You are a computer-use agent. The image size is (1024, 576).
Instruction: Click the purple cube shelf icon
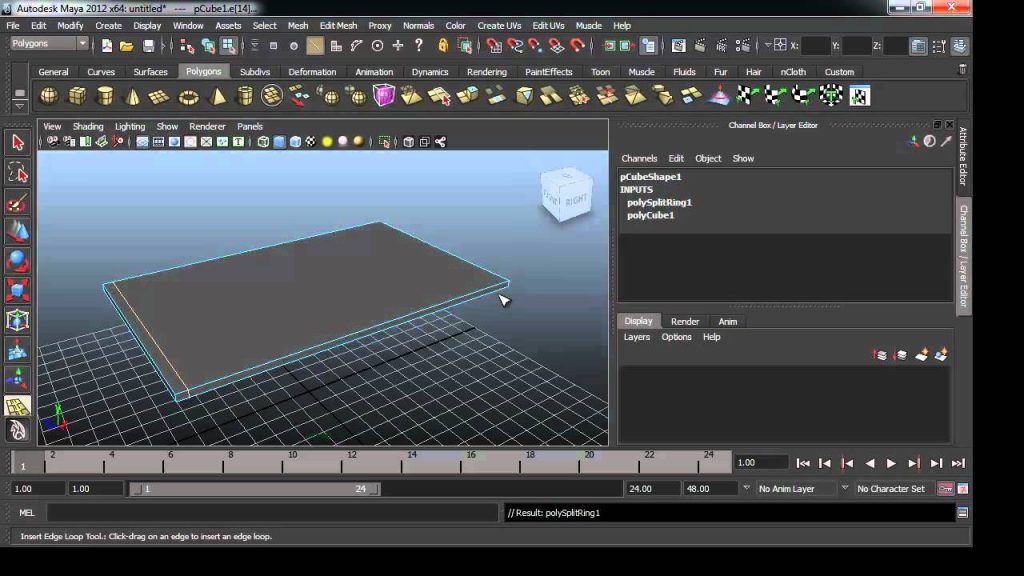[x=384, y=95]
